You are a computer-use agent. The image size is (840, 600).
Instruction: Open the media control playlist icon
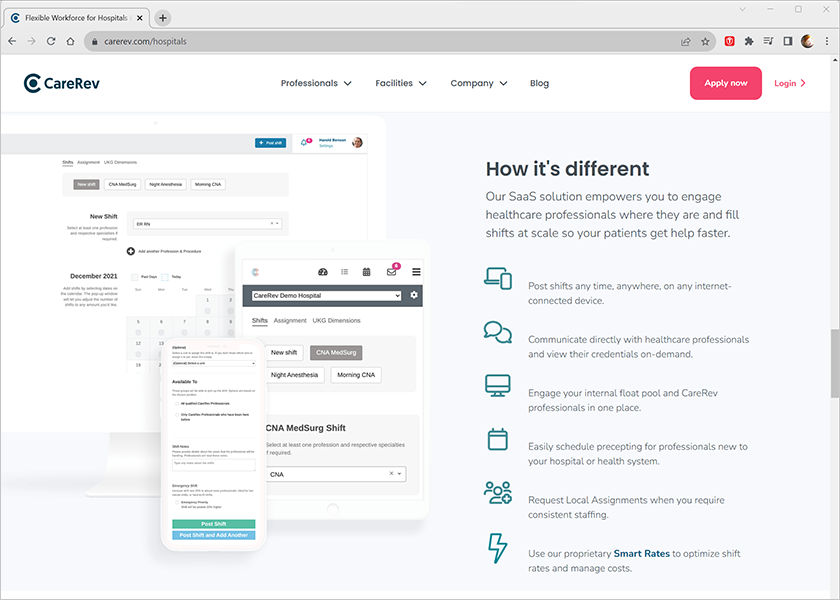coord(768,41)
